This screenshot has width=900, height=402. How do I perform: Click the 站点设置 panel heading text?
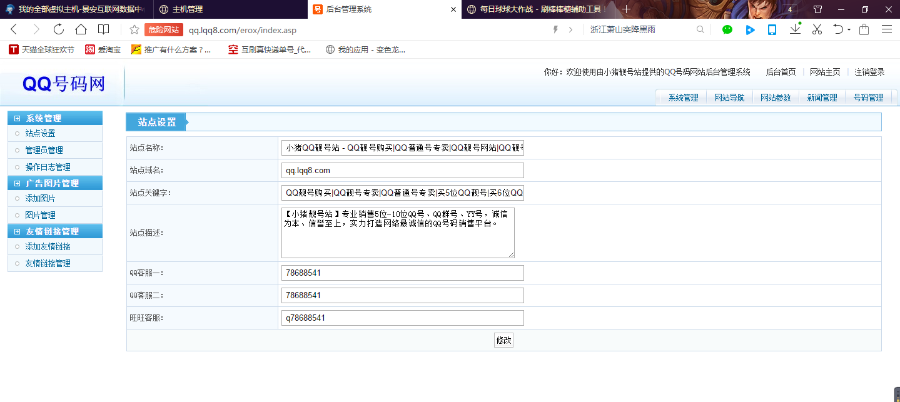(x=157, y=122)
